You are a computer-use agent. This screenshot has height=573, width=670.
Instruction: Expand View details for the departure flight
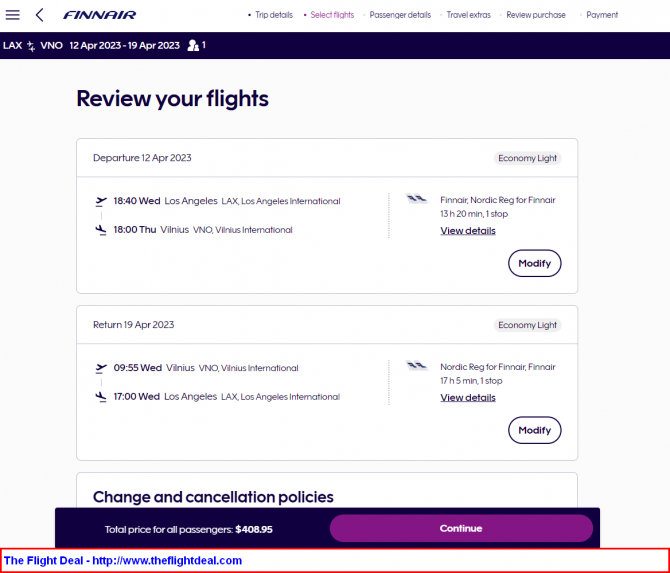tap(468, 231)
